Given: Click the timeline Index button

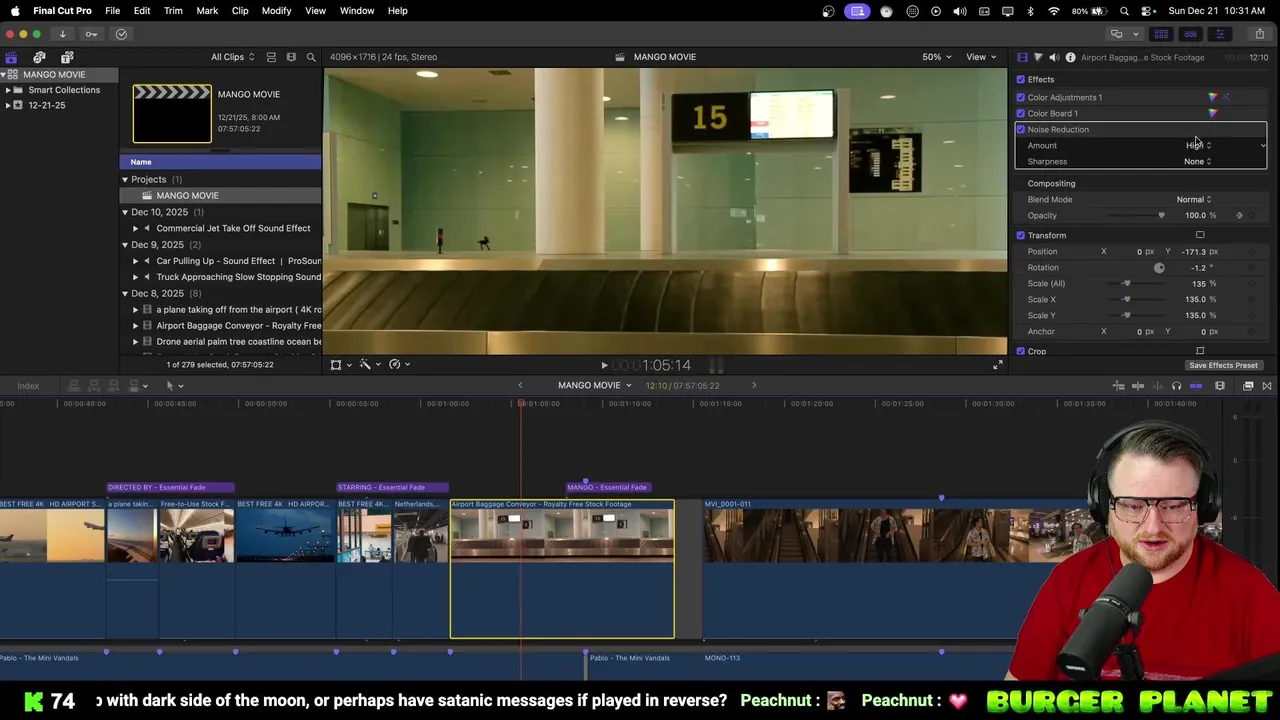Looking at the screenshot, I should (28, 385).
